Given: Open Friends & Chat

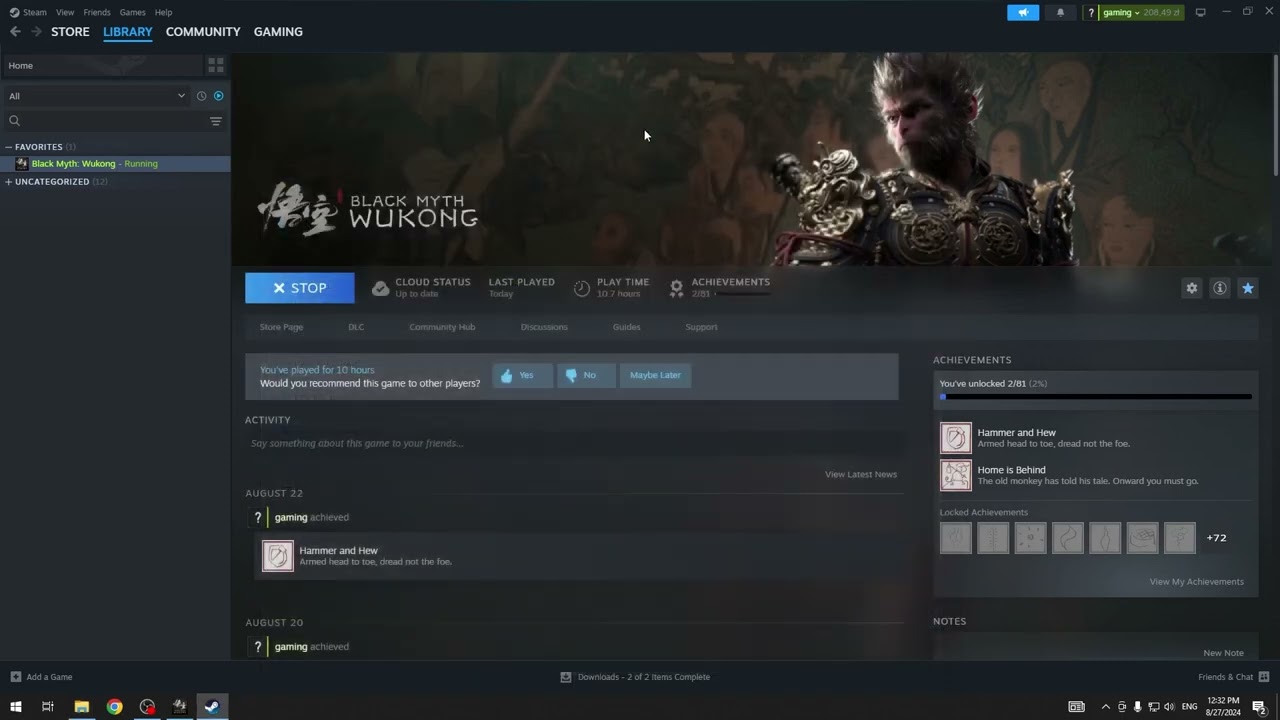Looking at the screenshot, I should click(1233, 677).
